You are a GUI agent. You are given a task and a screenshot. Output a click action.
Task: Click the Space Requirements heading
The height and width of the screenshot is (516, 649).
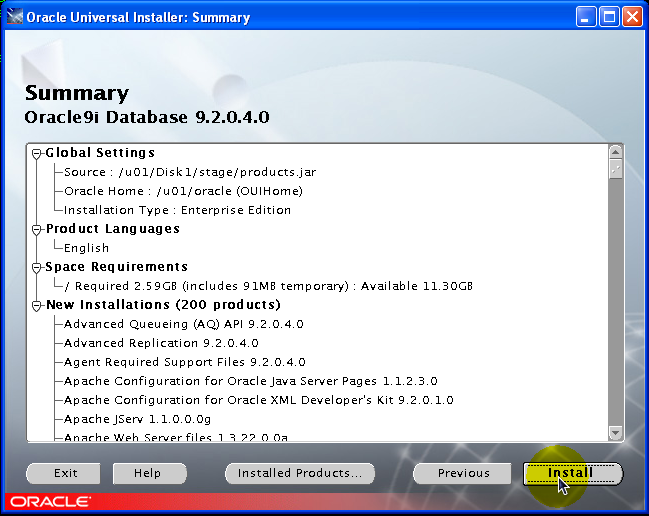coord(116,267)
